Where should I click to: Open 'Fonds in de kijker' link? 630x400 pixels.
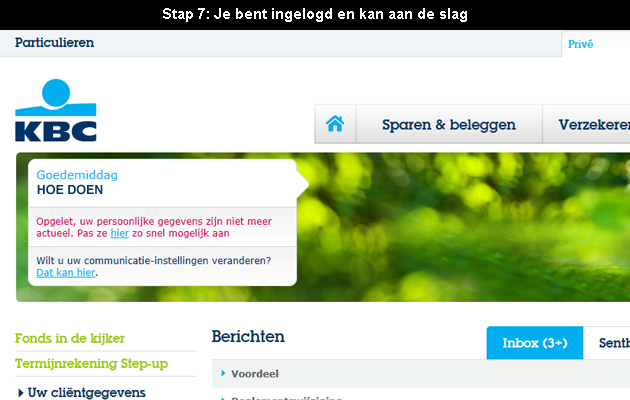coord(70,338)
